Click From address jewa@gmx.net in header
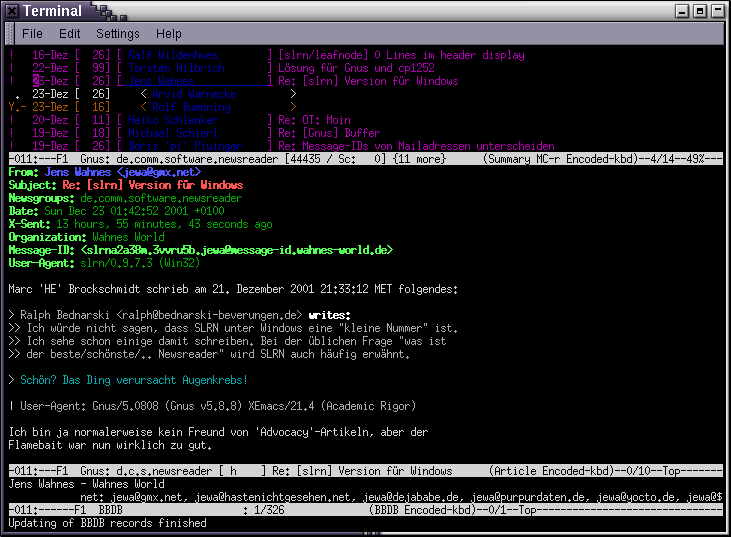 click(x=159, y=172)
